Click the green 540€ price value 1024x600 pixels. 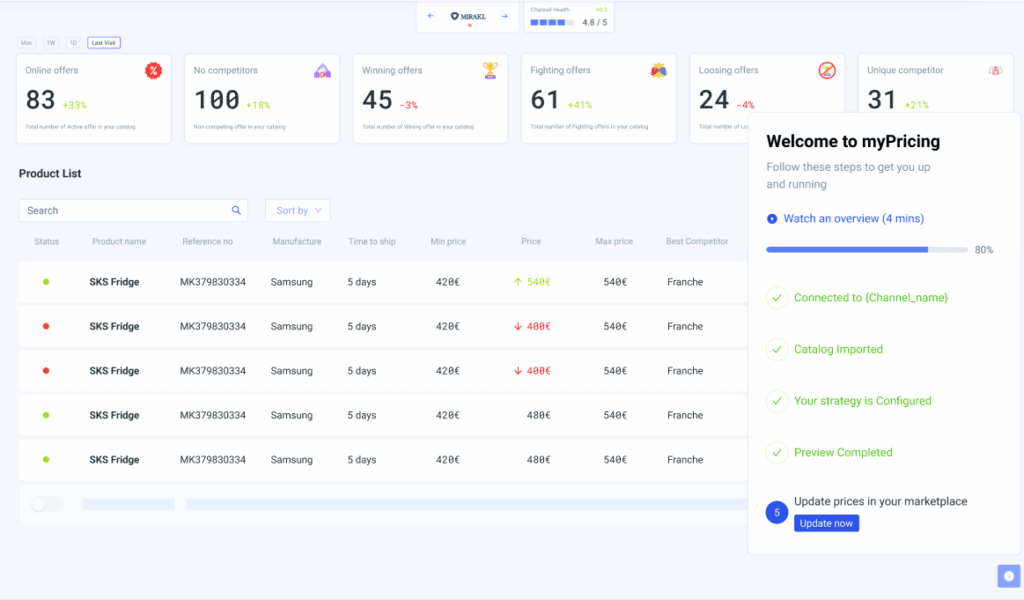click(x=539, y=282)
